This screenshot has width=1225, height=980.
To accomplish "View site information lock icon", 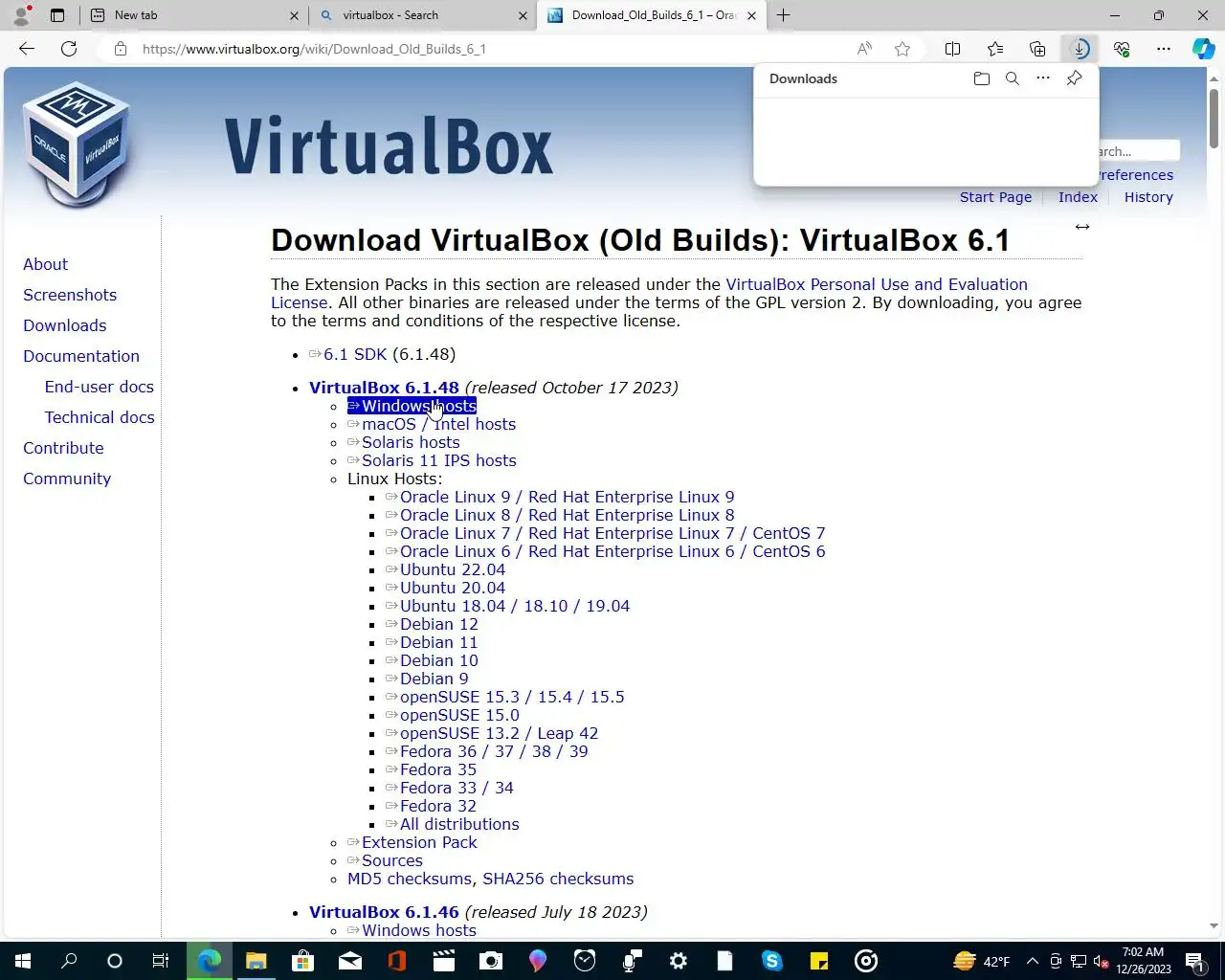I will pyautogui.click(x=121, y=49).
